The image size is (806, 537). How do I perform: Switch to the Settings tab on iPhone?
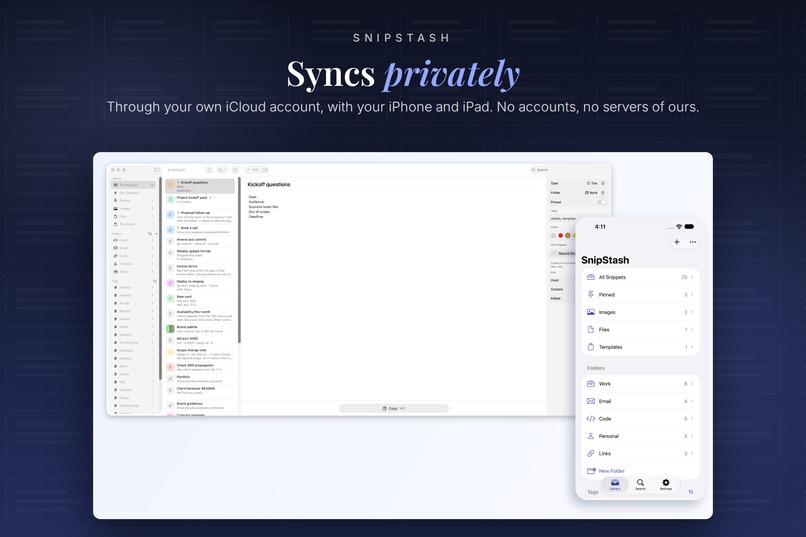pos(666,485)
